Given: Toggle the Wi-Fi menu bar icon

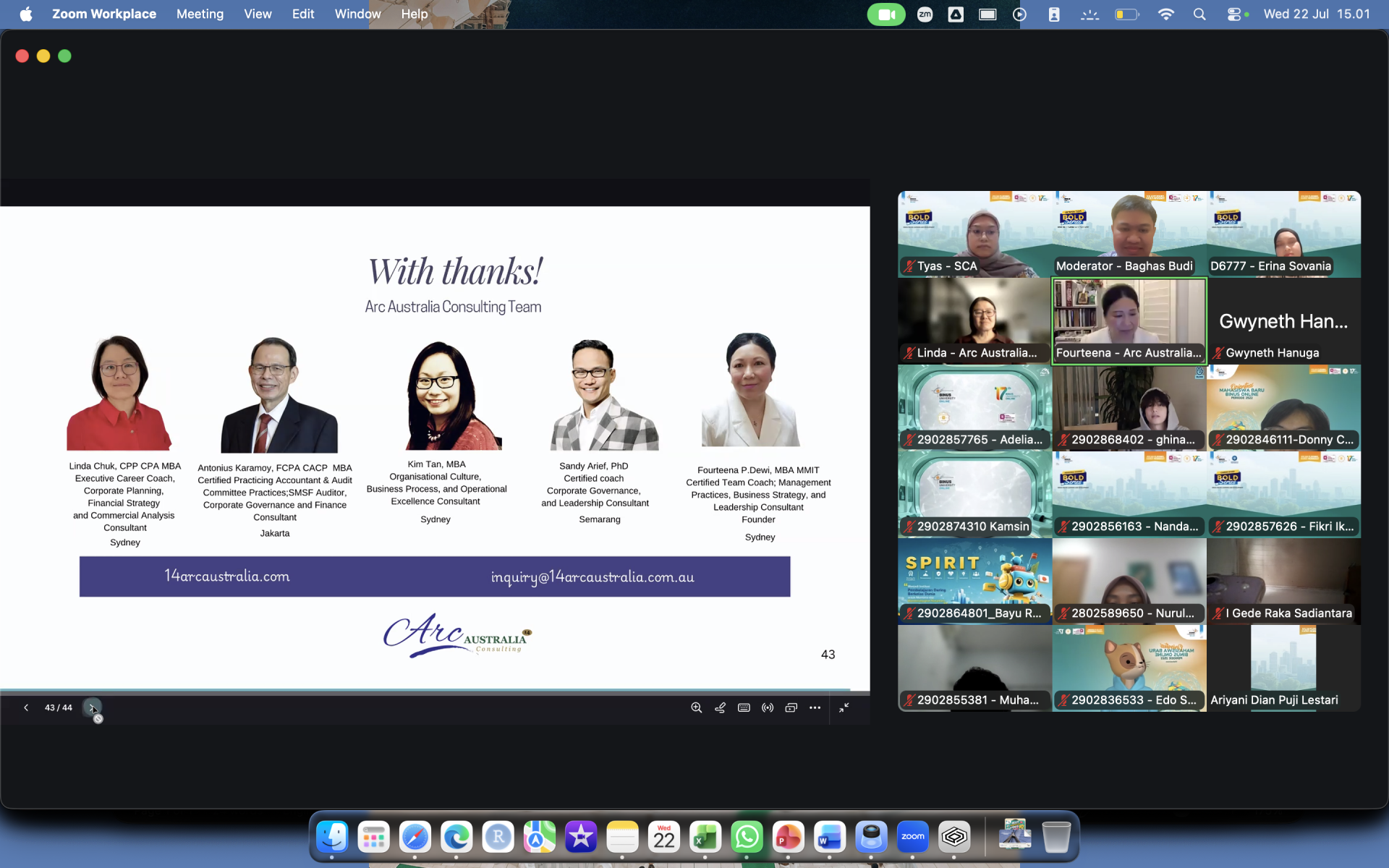Looking at the screenshot, I should pyautogui.click(x=1165, y=14).
